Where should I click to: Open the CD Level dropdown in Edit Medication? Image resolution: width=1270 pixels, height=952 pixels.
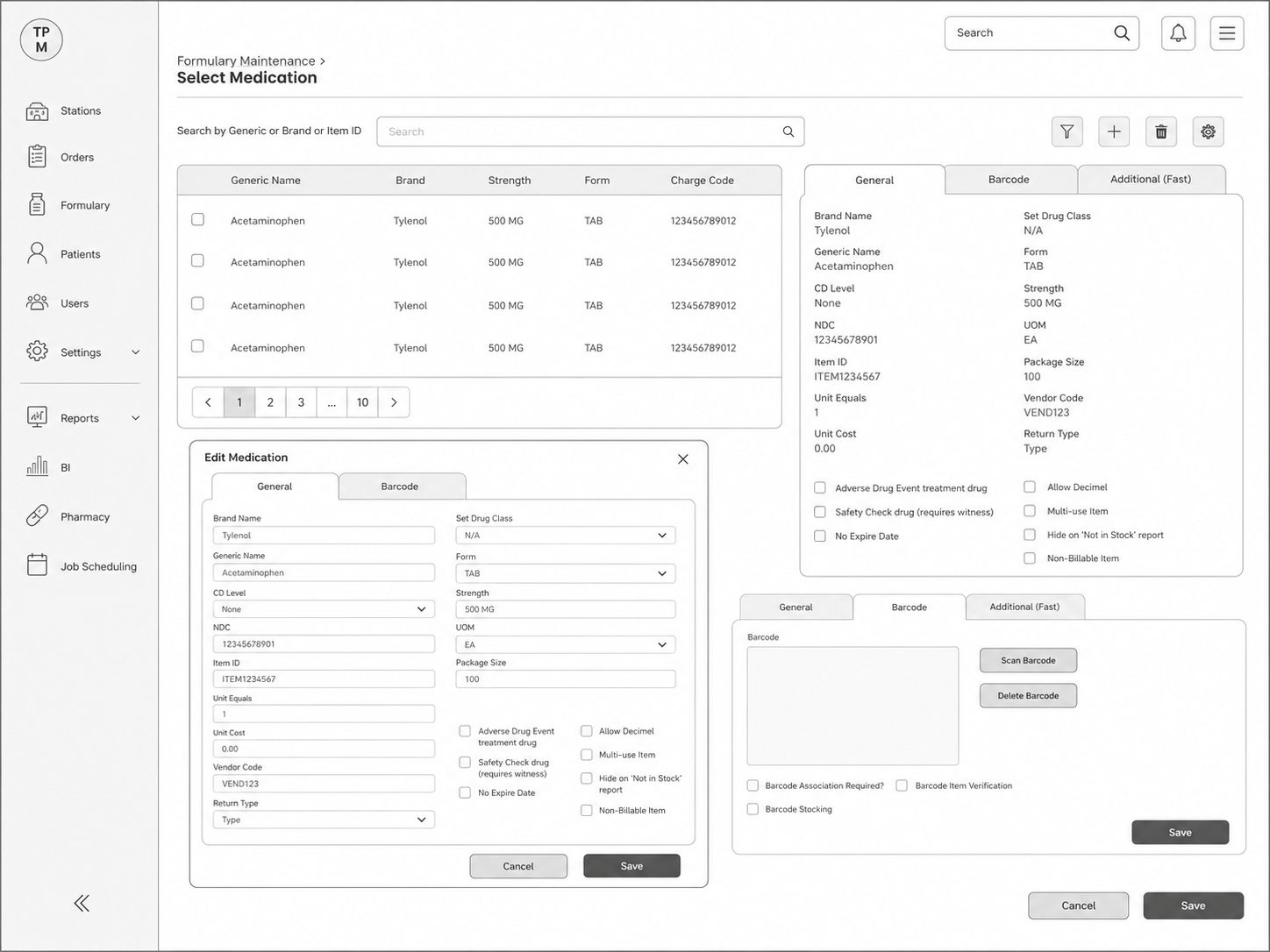(x=324, y=609)
